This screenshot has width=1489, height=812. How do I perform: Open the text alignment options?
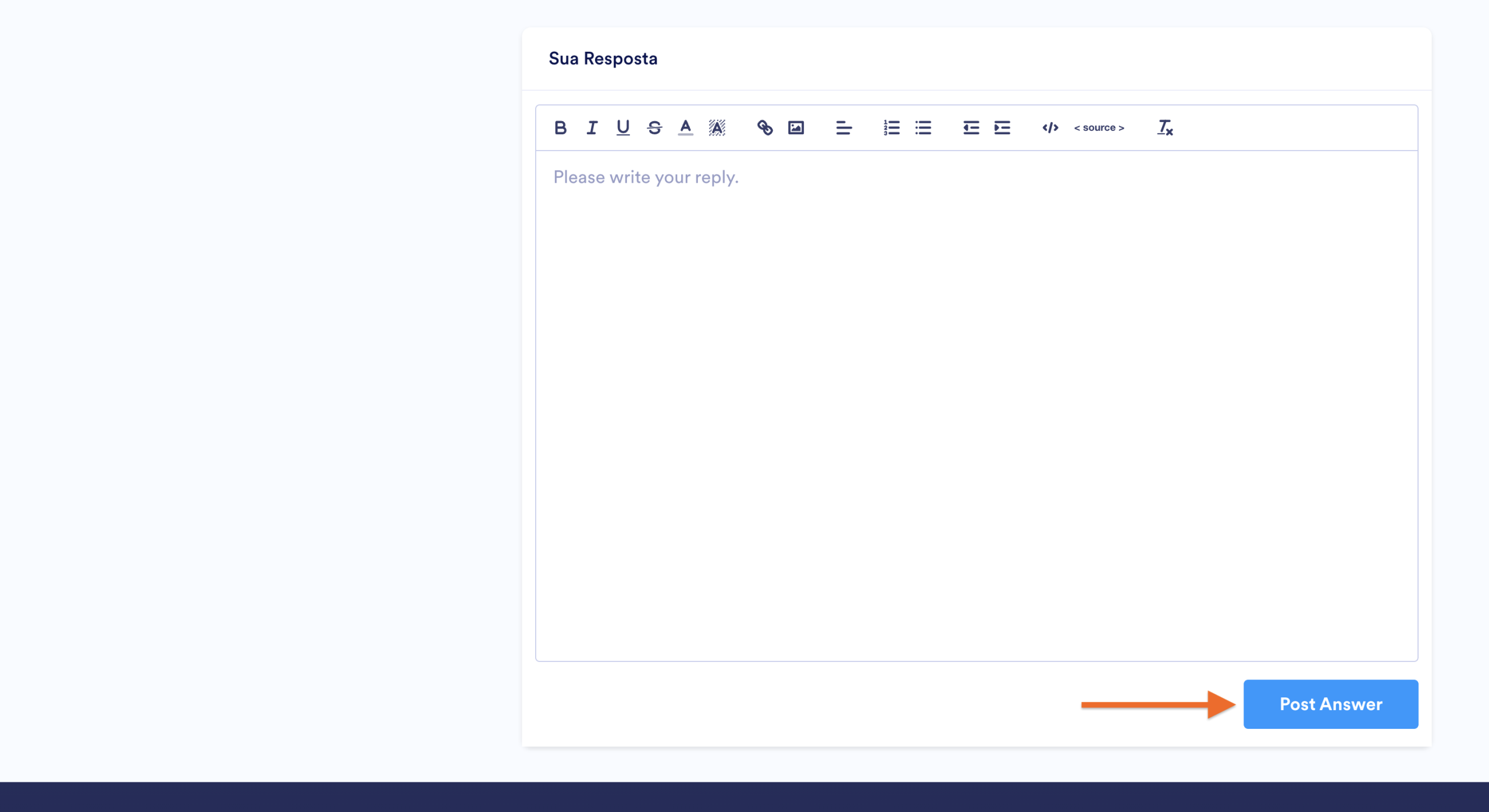click(843, 127)
